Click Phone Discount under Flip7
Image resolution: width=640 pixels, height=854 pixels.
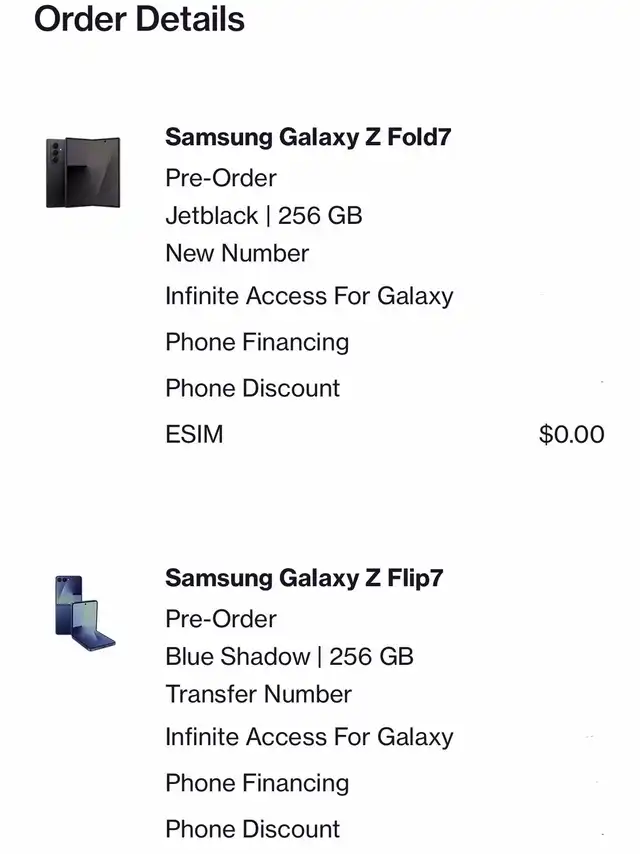point(253,829)
